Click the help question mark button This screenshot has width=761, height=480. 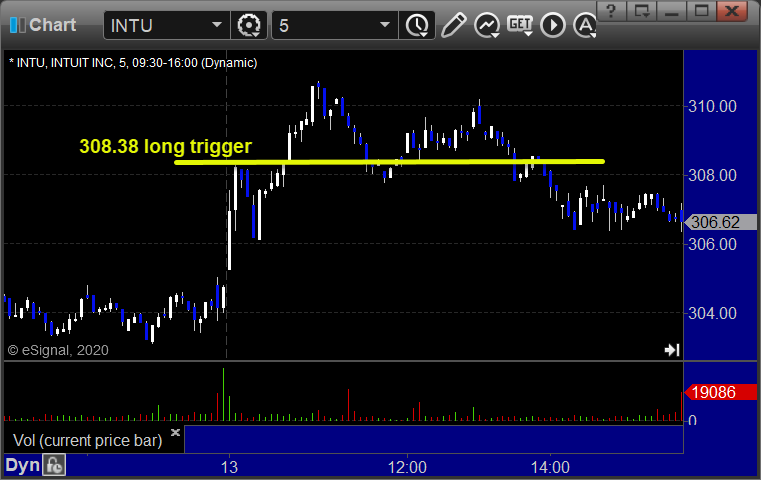(x=611, y=11)
